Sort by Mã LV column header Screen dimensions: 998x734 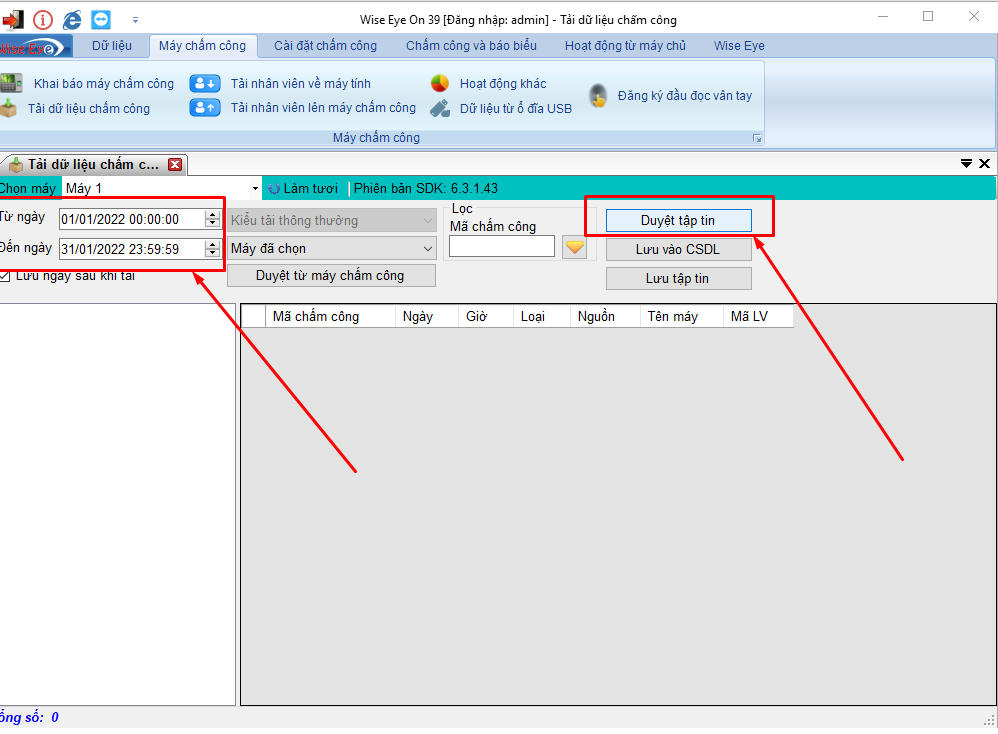click(758, 316)
